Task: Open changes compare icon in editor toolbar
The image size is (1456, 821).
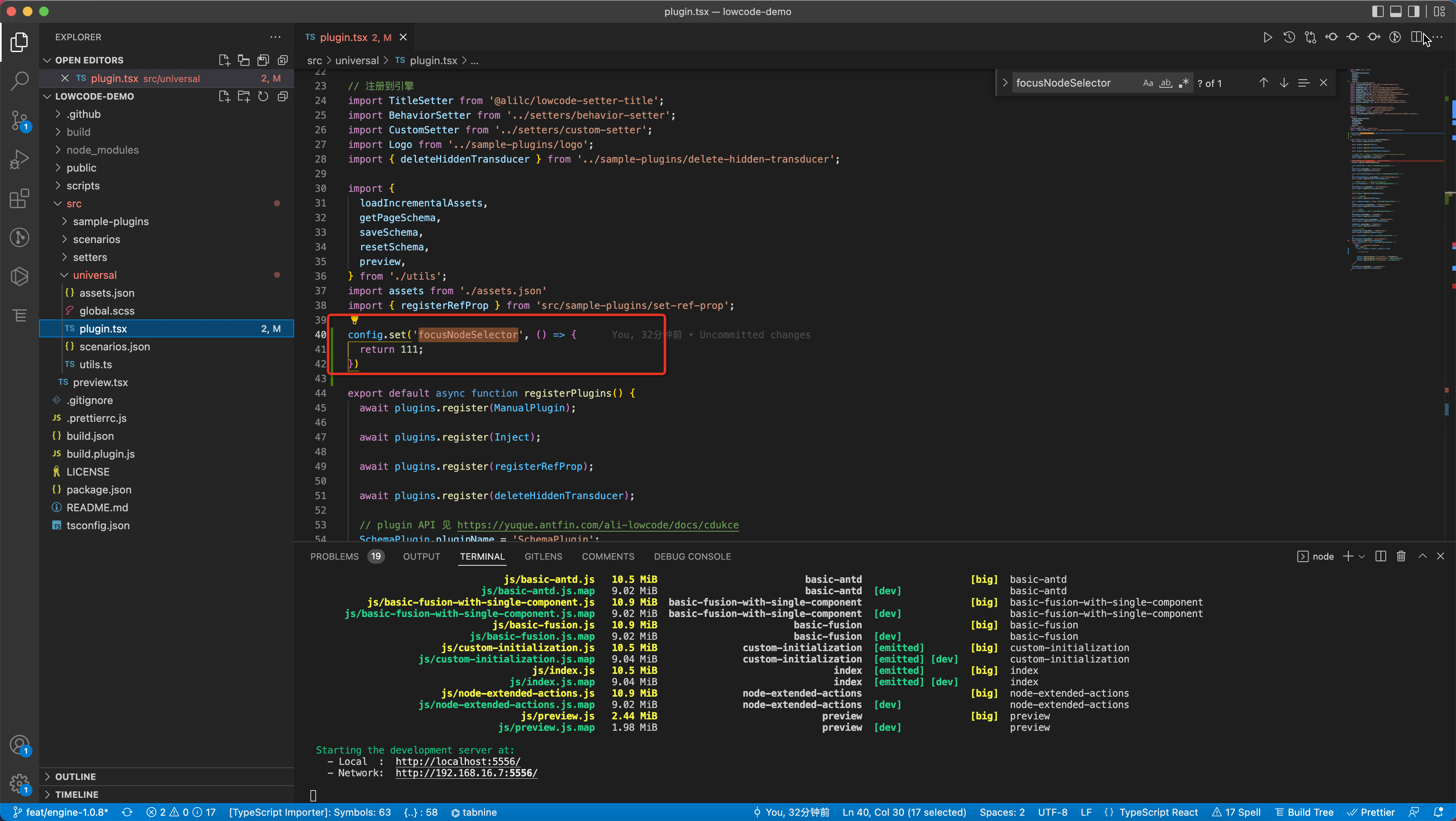Action: (x=1310, y=37)
